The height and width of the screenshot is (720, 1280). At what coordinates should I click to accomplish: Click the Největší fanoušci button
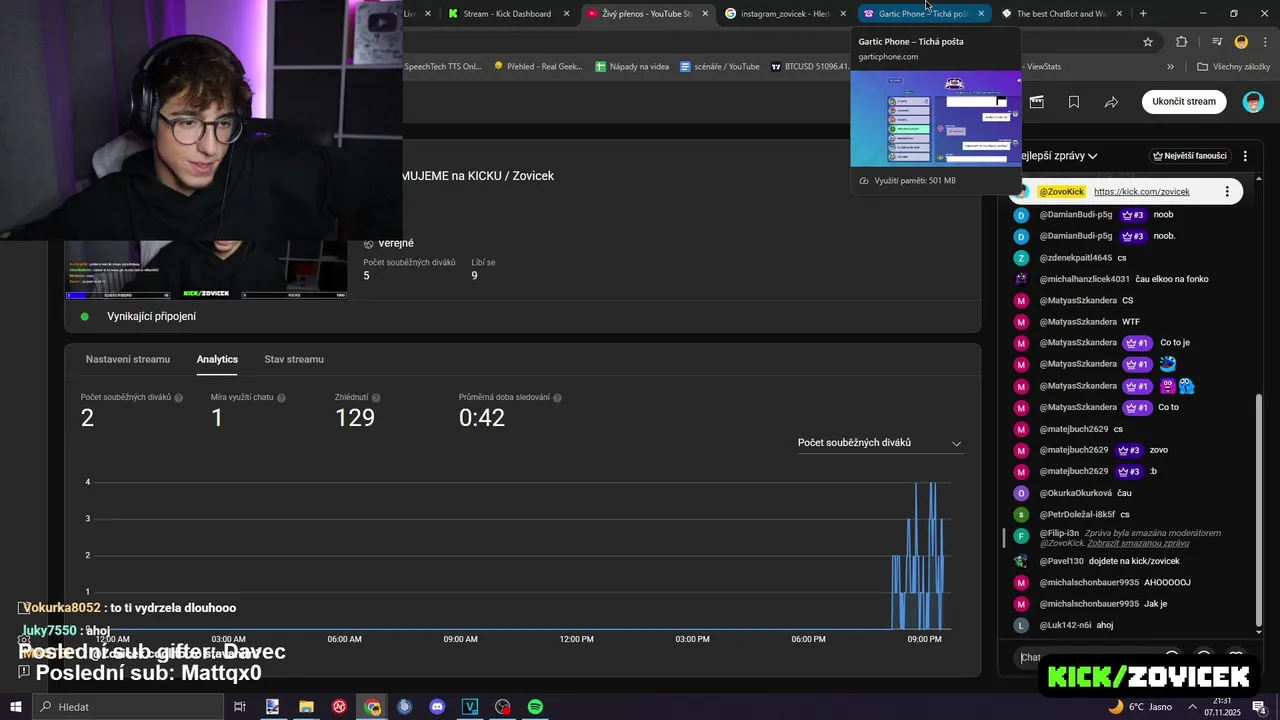[x=1189, y=156]
